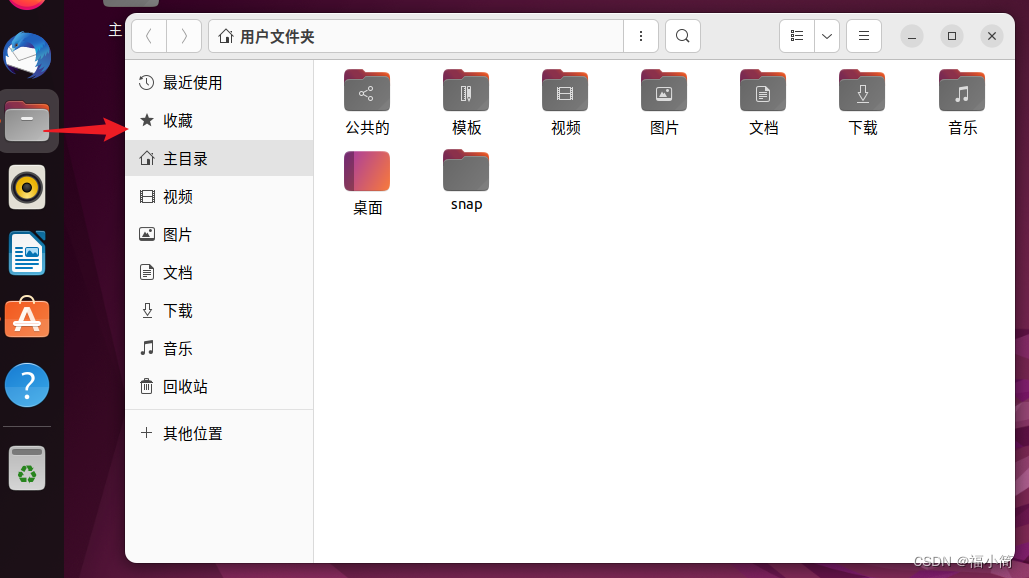Open the path bar three-dot menu

(640, 36)
